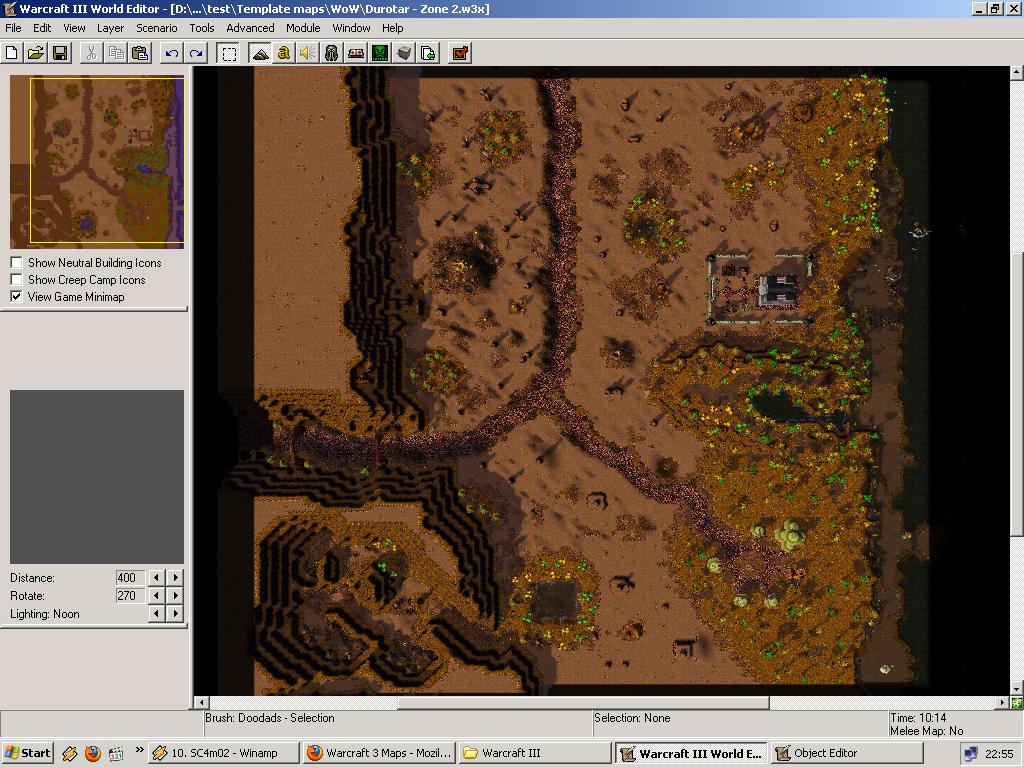Open the Advanced menu
The height and width of the screenshot is (768, 1024).
250,28
